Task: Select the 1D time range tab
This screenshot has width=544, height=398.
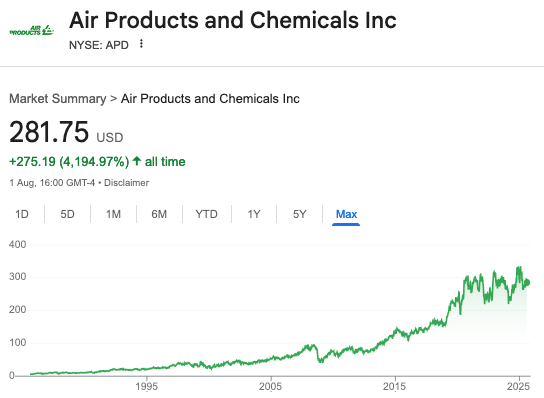Action: [22, 214]
